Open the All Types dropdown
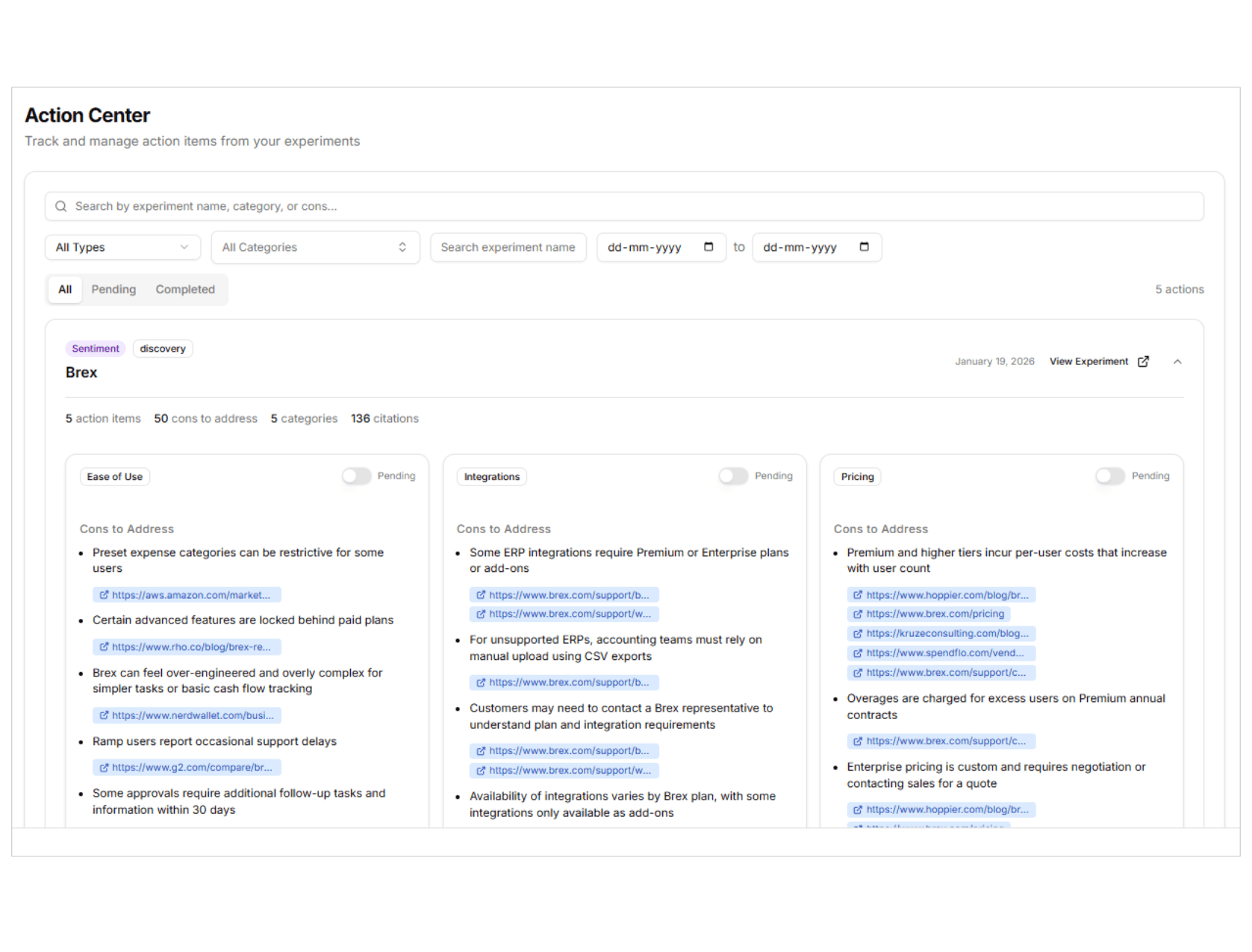The height and width of the screenshot is (952, 1252). coord(122,246)
